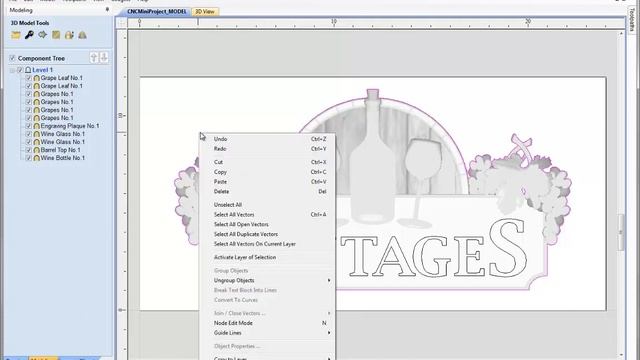Click the 3D Model Tools heading
640x360 pixels.
[x=30, y=23]
